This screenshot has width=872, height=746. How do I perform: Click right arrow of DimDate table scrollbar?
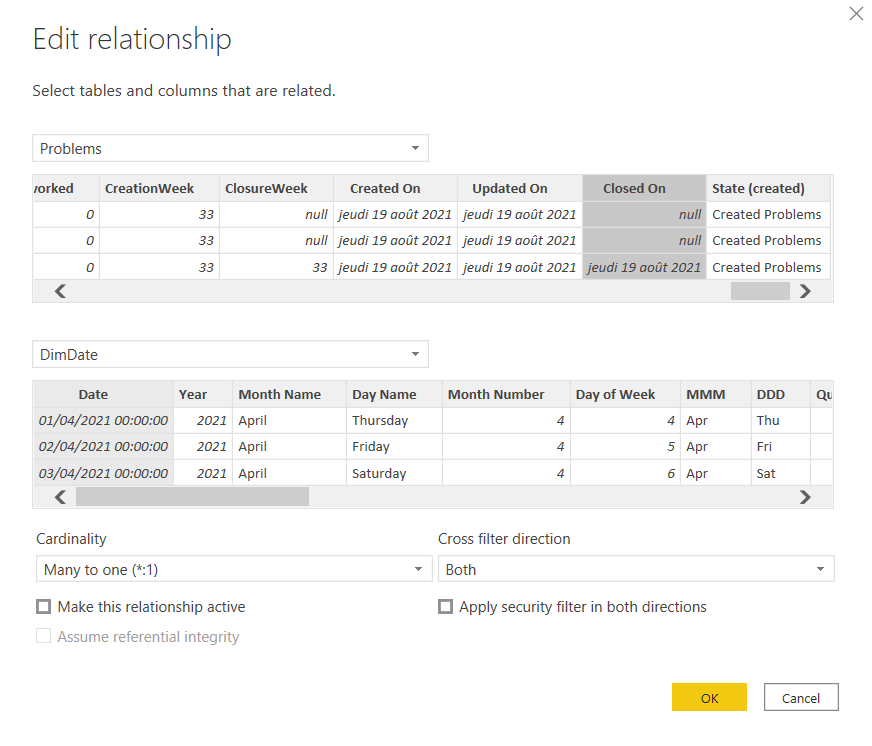[x=805, y=497]
